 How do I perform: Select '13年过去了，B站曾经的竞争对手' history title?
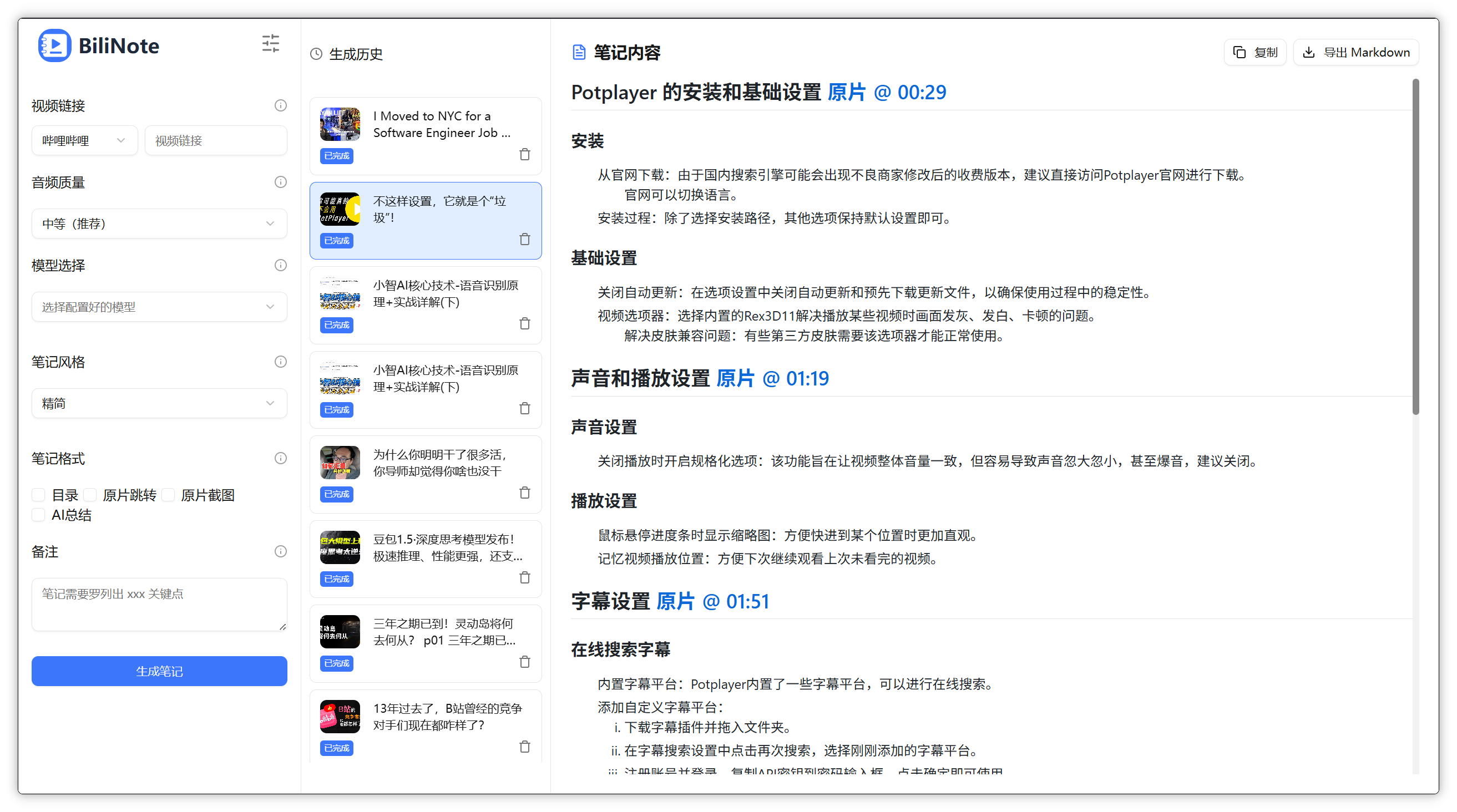tap(447, 717)
